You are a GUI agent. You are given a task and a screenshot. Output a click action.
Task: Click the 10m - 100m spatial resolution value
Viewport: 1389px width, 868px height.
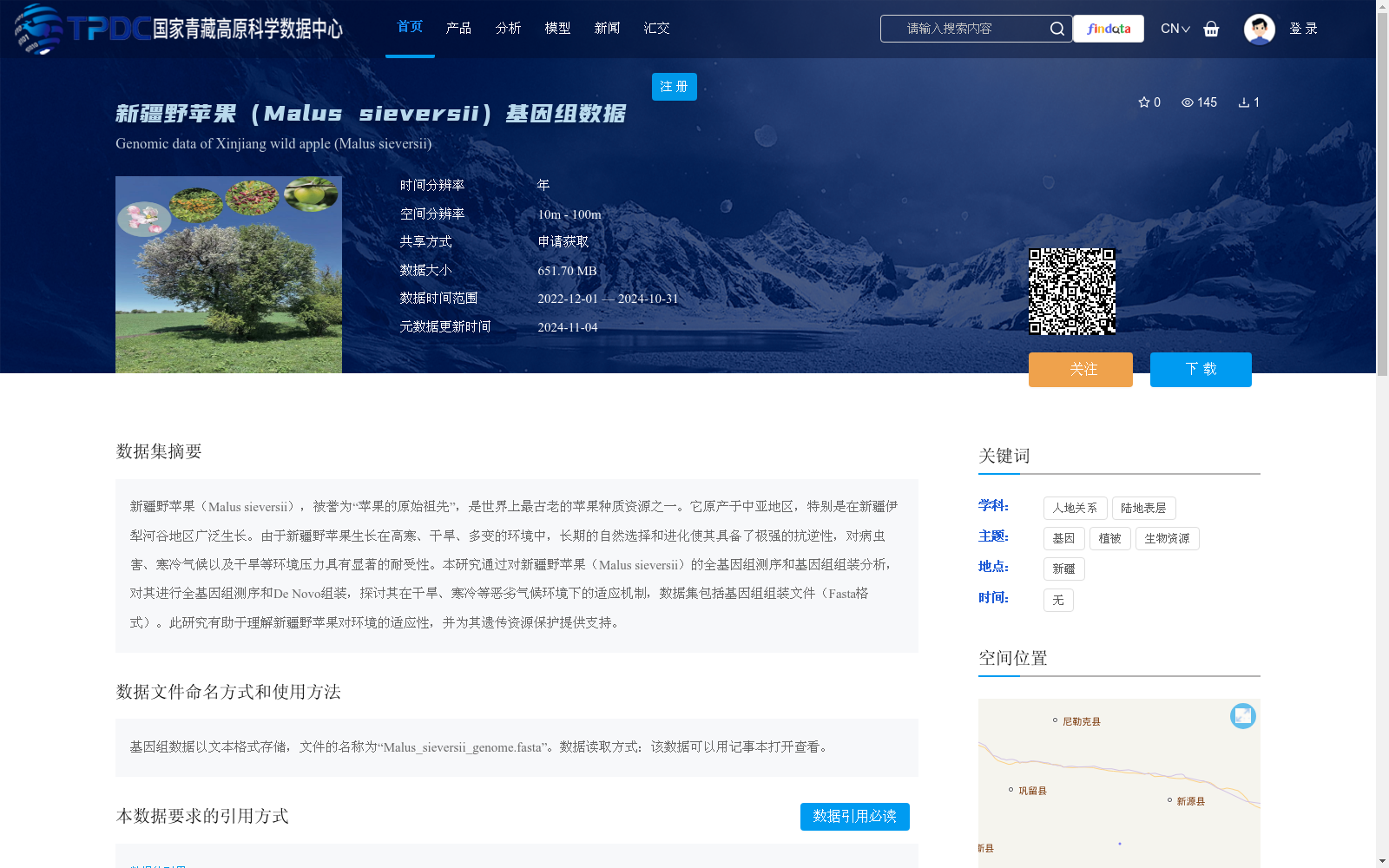coord(569,214)
